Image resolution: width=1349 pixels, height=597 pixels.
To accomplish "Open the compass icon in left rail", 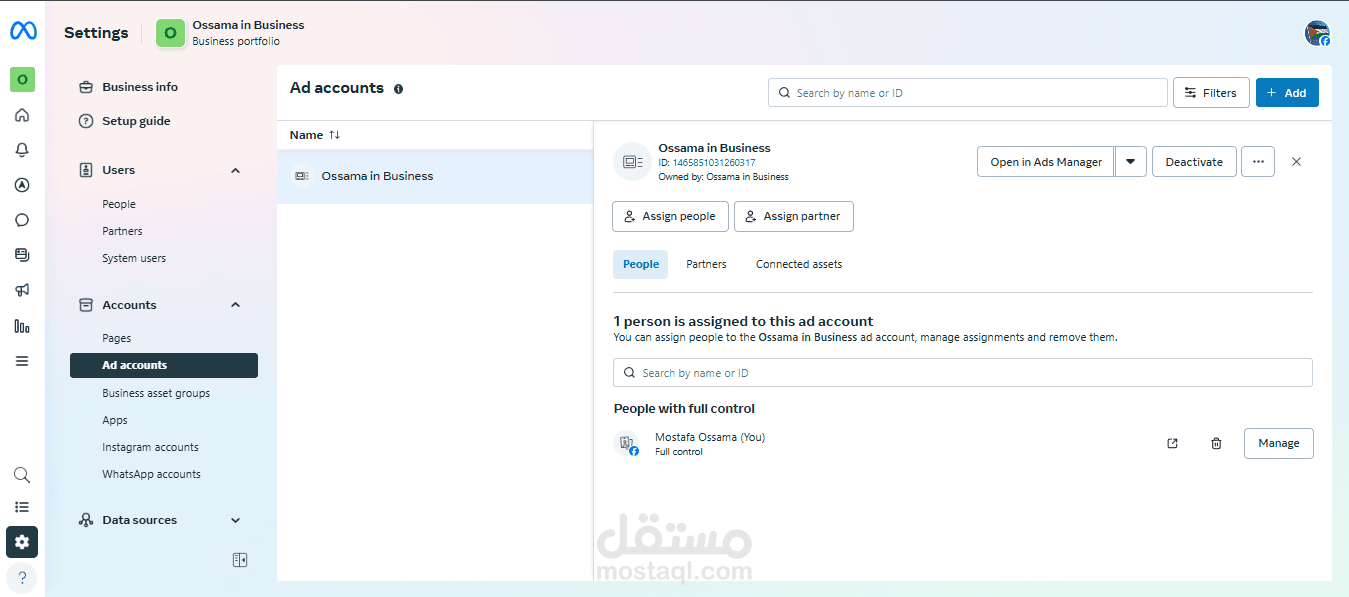I will [x=22, y=185].
